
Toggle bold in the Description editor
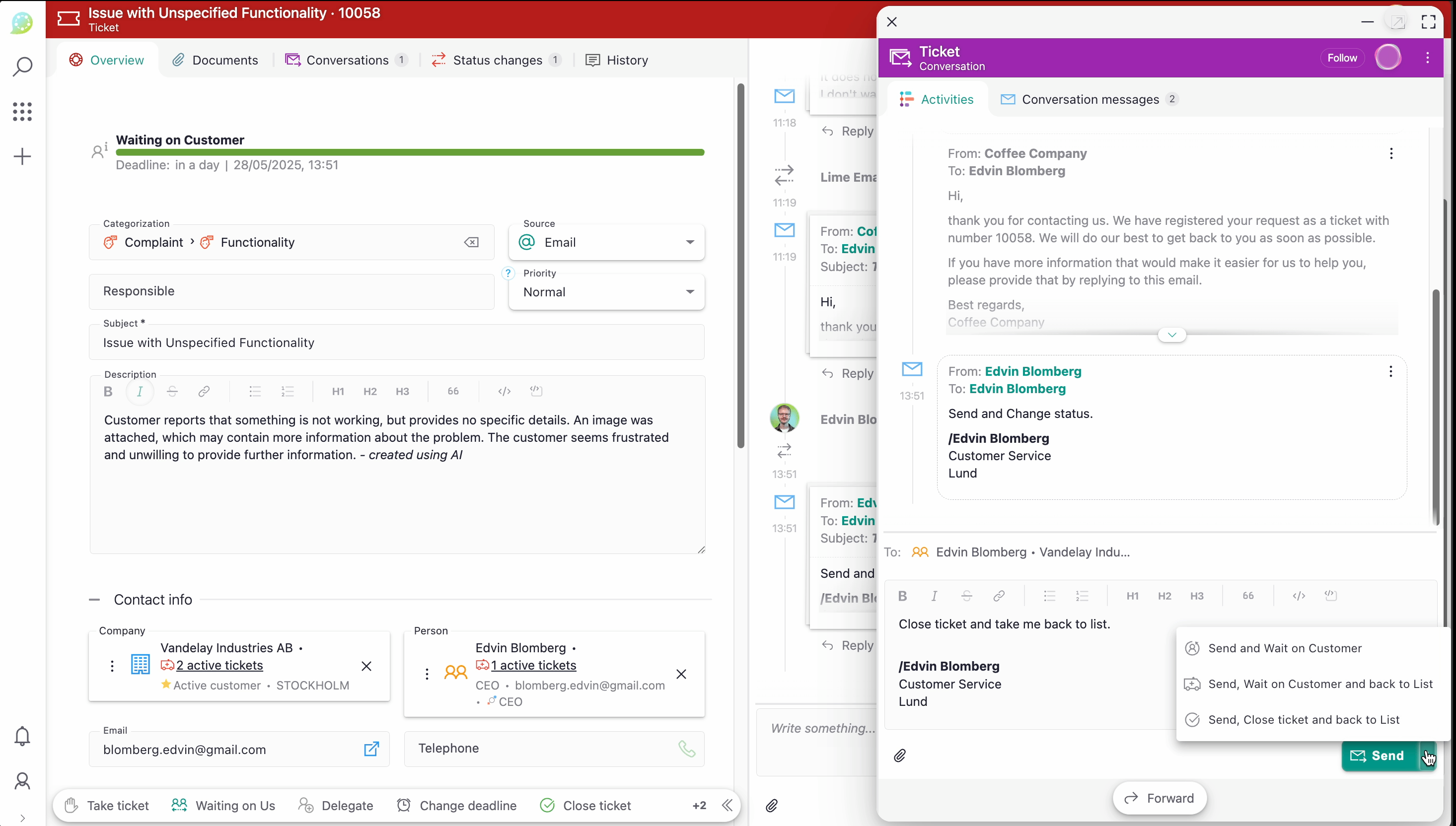point(108,392)
